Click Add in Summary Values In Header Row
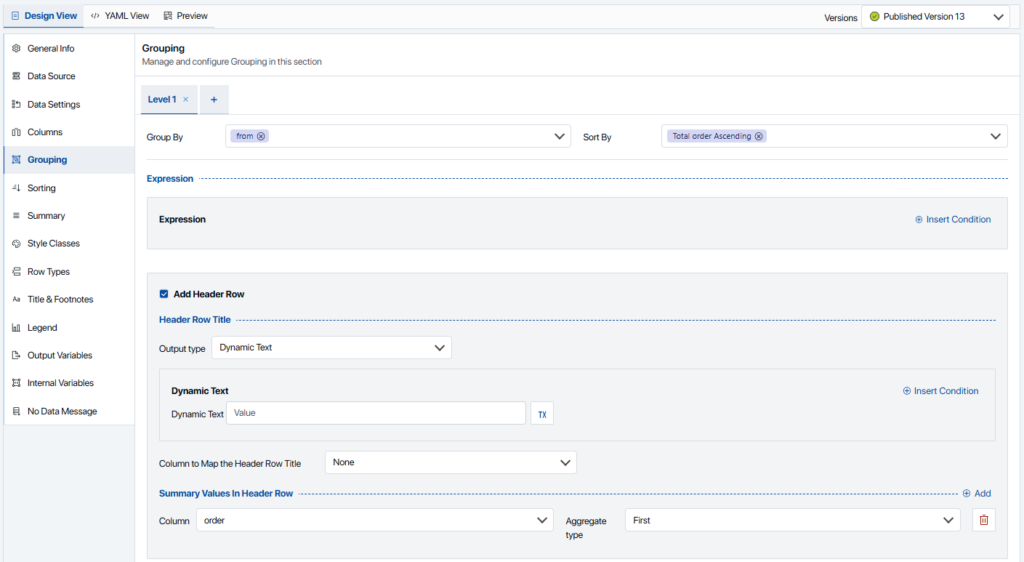 click(976, 493)
